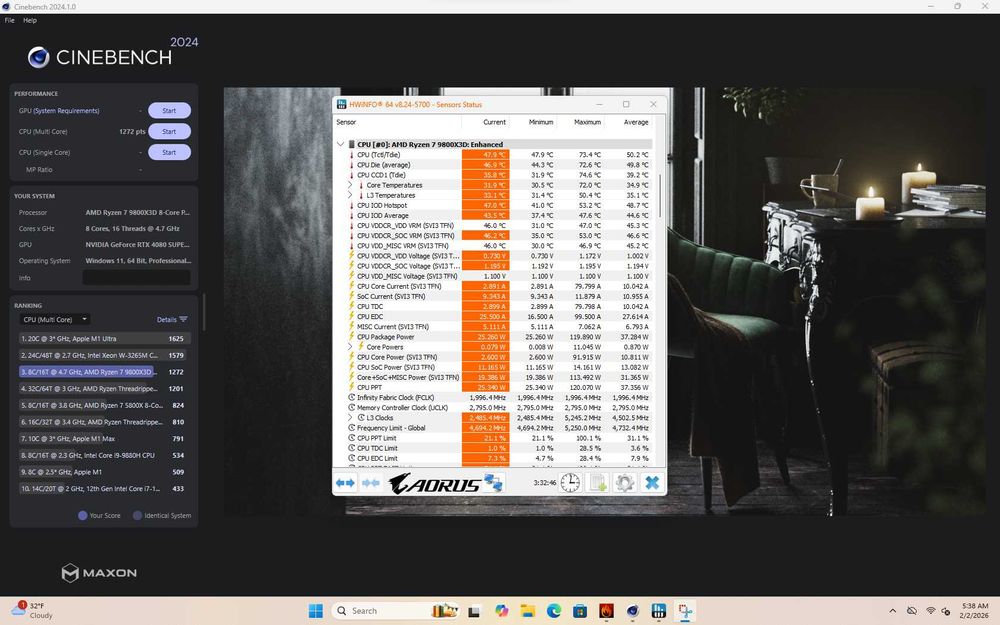Click clock icon on Infinity Fabric Clock row
The width and height of the screenshot is (1000, 625).
point(351,397)
